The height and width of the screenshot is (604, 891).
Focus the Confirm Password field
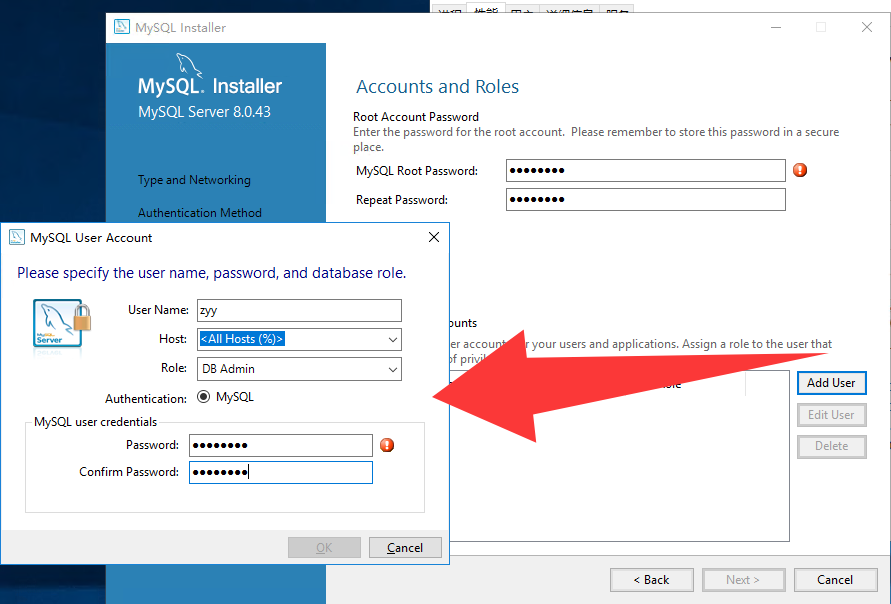coord(281,472)
